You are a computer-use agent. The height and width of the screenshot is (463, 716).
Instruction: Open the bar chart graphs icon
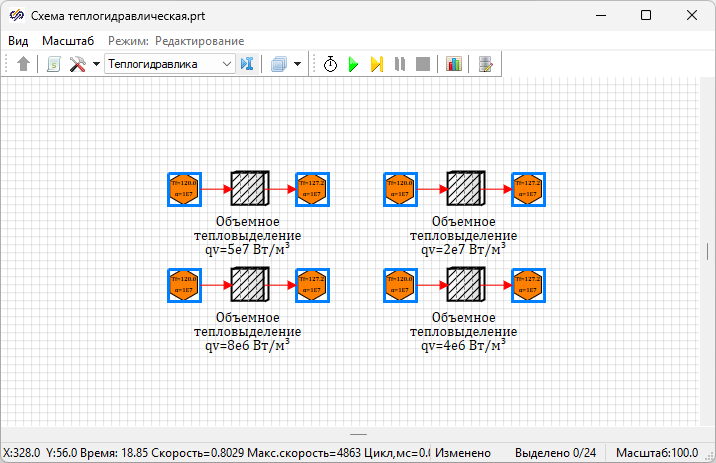454,64
